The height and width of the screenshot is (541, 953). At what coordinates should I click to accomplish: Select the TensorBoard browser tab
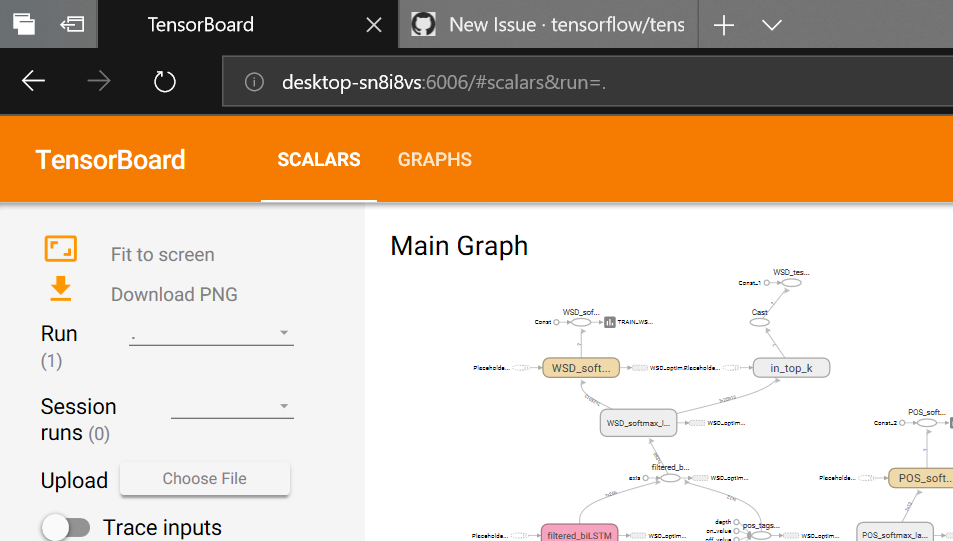click(248, 24)
